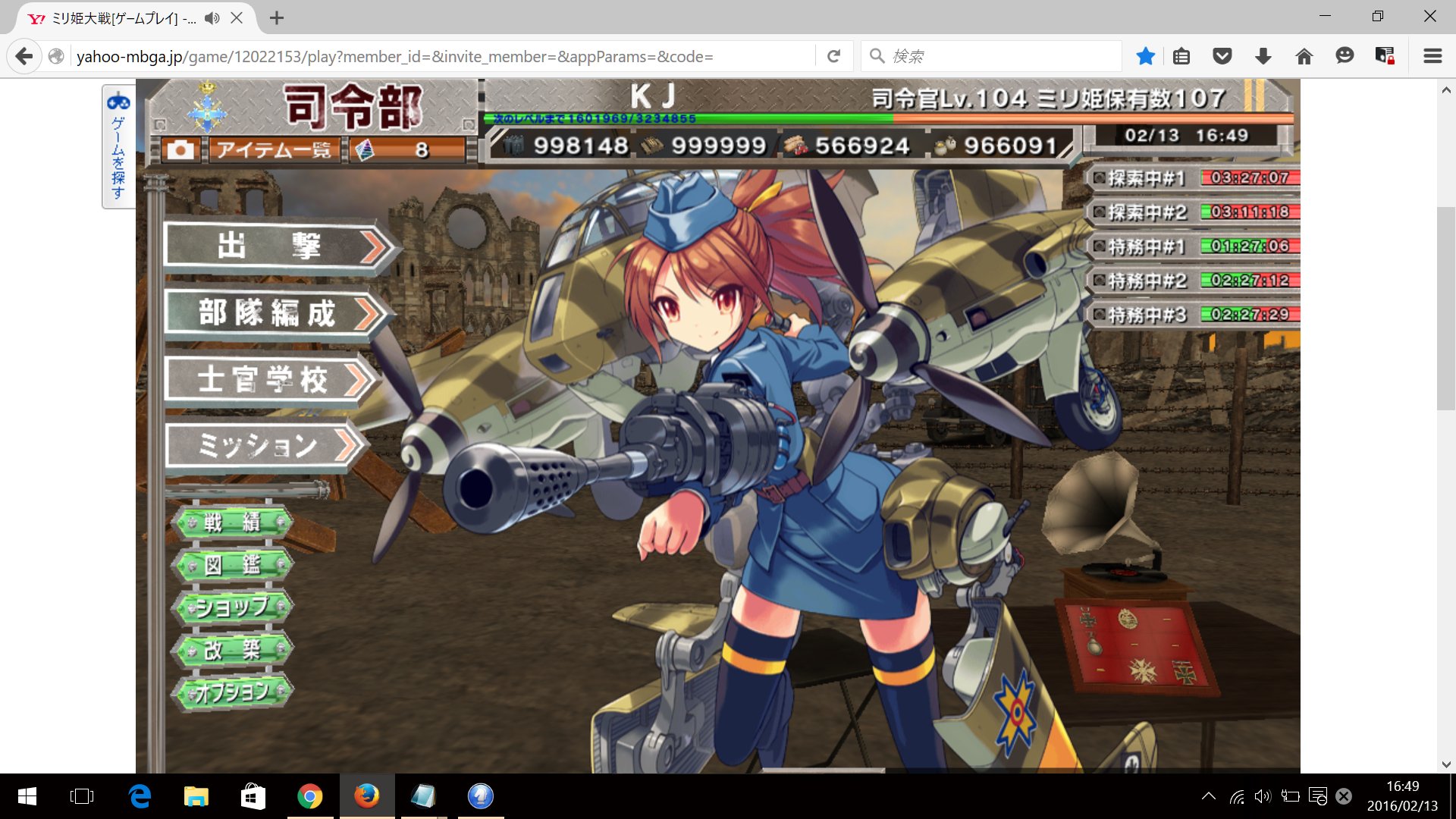Open the 士官学校 officer school menu
1456x819 pixels.
269,379
